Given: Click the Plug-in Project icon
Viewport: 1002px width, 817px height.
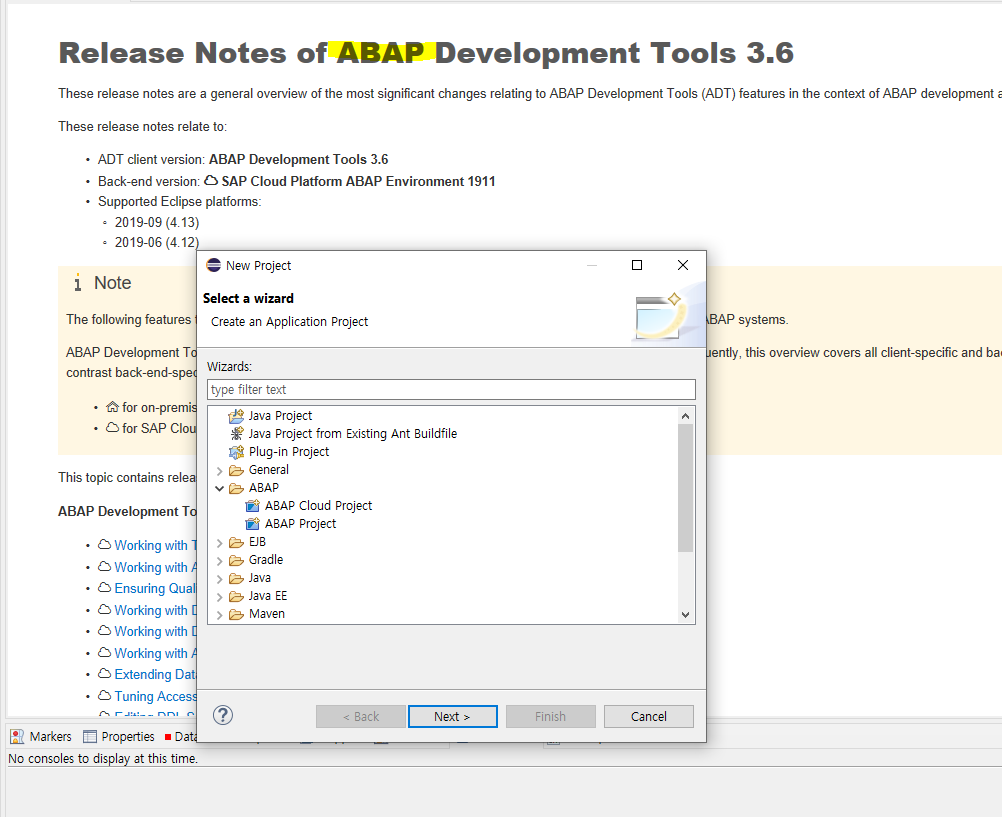Looking at the screenshot, I should [x=236, y=452].
